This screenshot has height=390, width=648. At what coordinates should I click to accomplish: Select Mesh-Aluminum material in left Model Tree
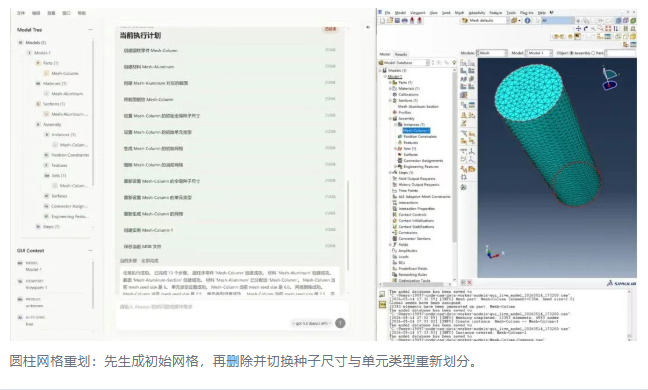pos(67,94)
